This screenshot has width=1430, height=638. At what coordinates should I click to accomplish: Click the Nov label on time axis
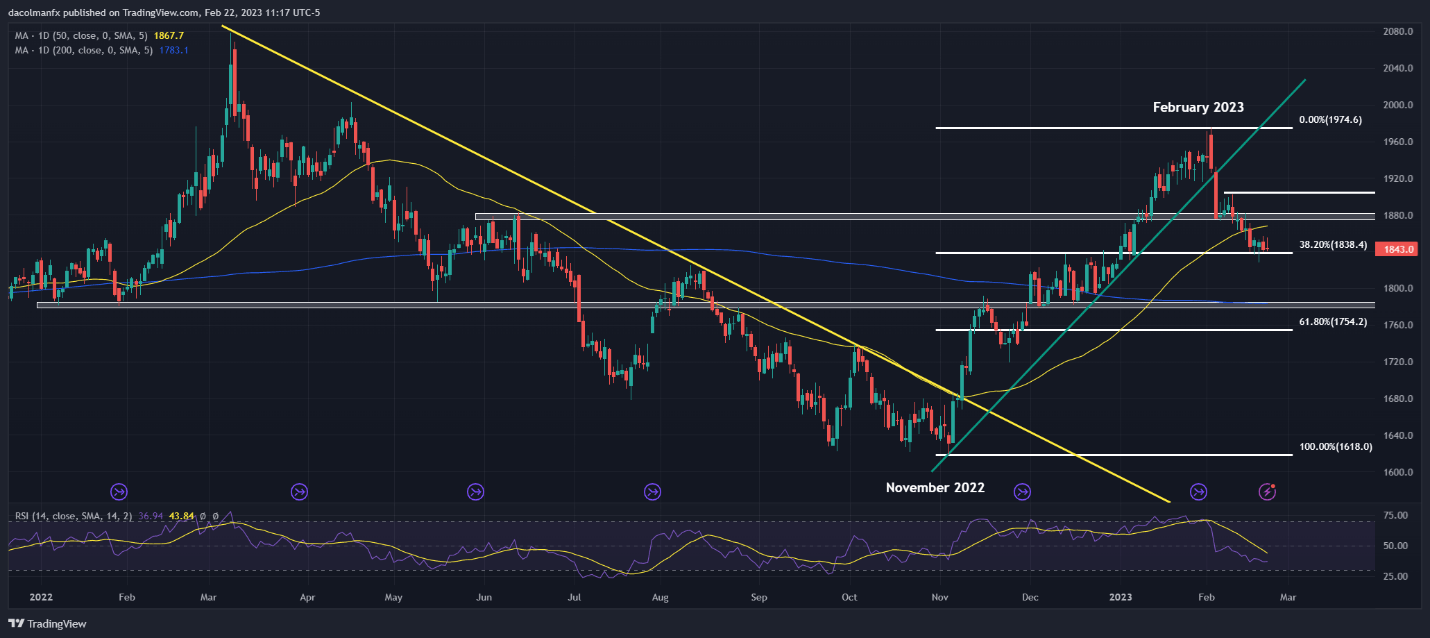coord(939,596)
